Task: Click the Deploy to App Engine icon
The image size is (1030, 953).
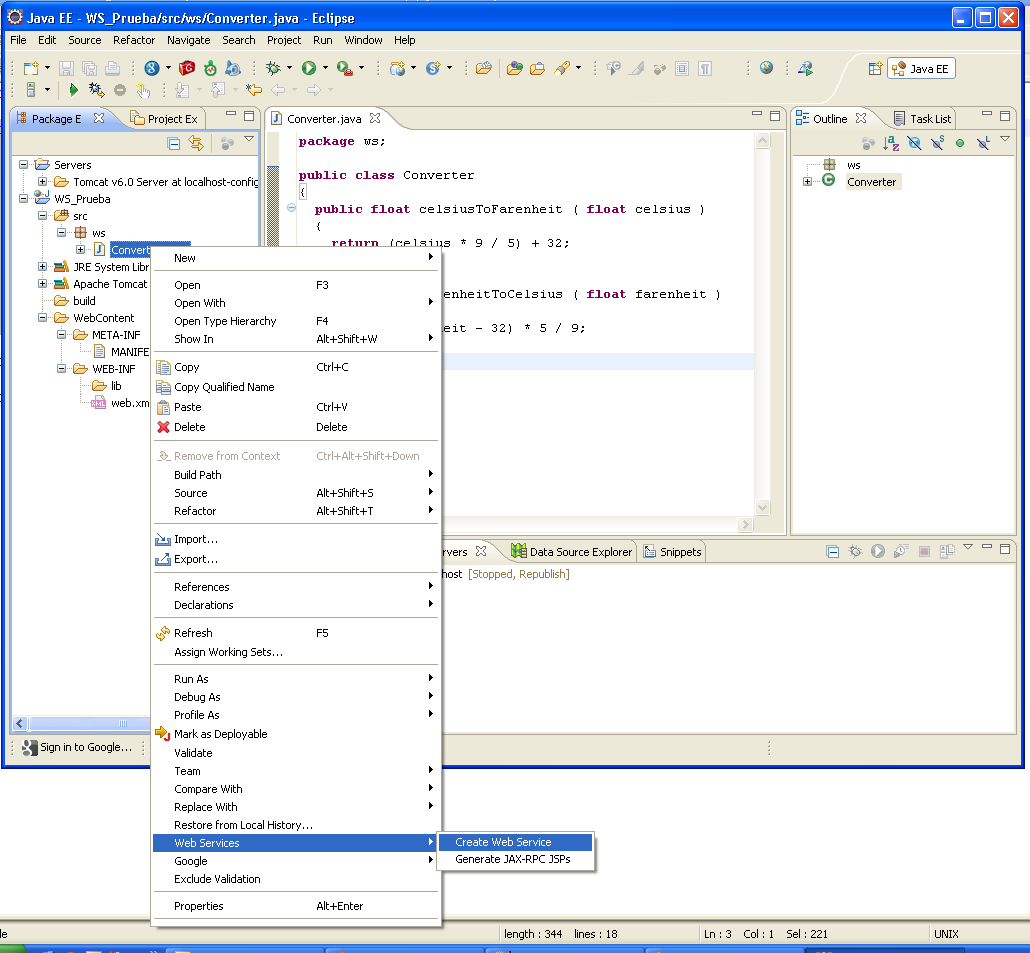Action: (x=233, y=68)
